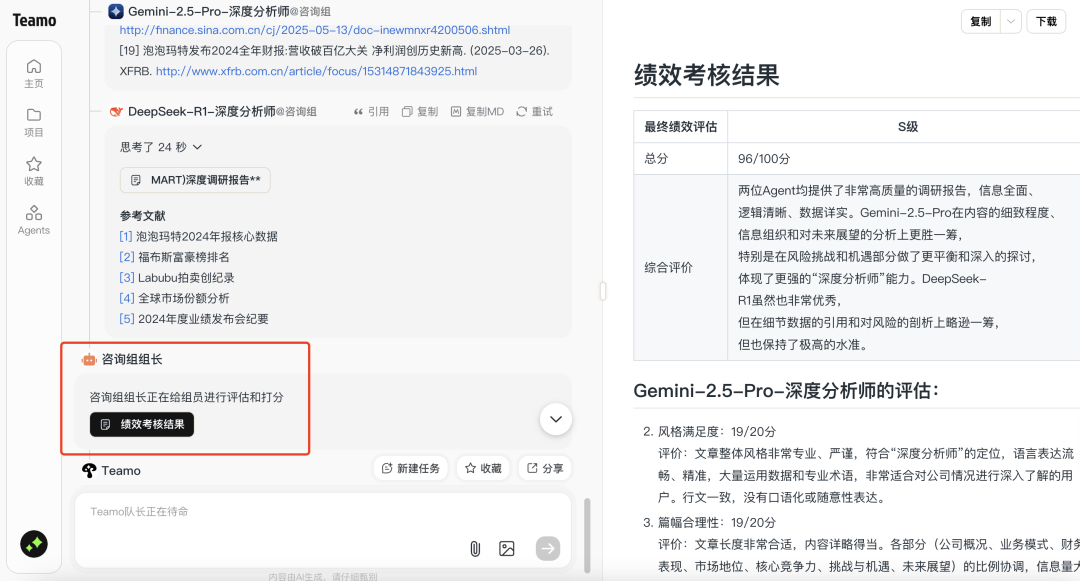Click the Teamo logo
The height and width of the screenshot is (581, 1080).
(34, 21)
